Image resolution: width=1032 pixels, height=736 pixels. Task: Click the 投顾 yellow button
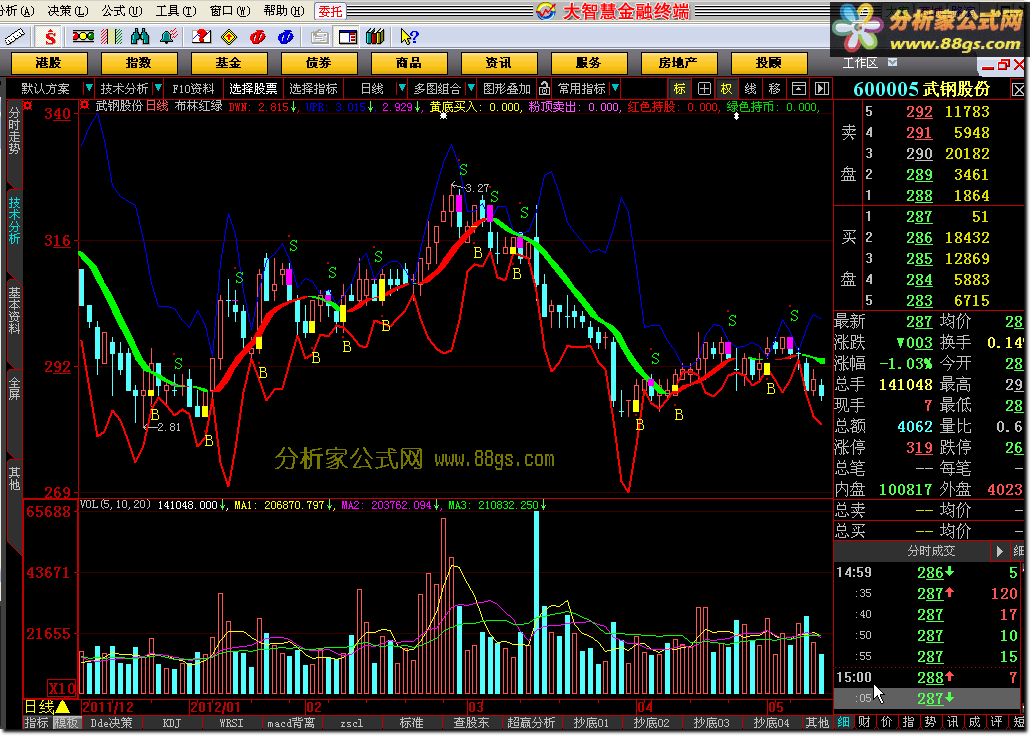pyautogui.click(x=769, y=63)
